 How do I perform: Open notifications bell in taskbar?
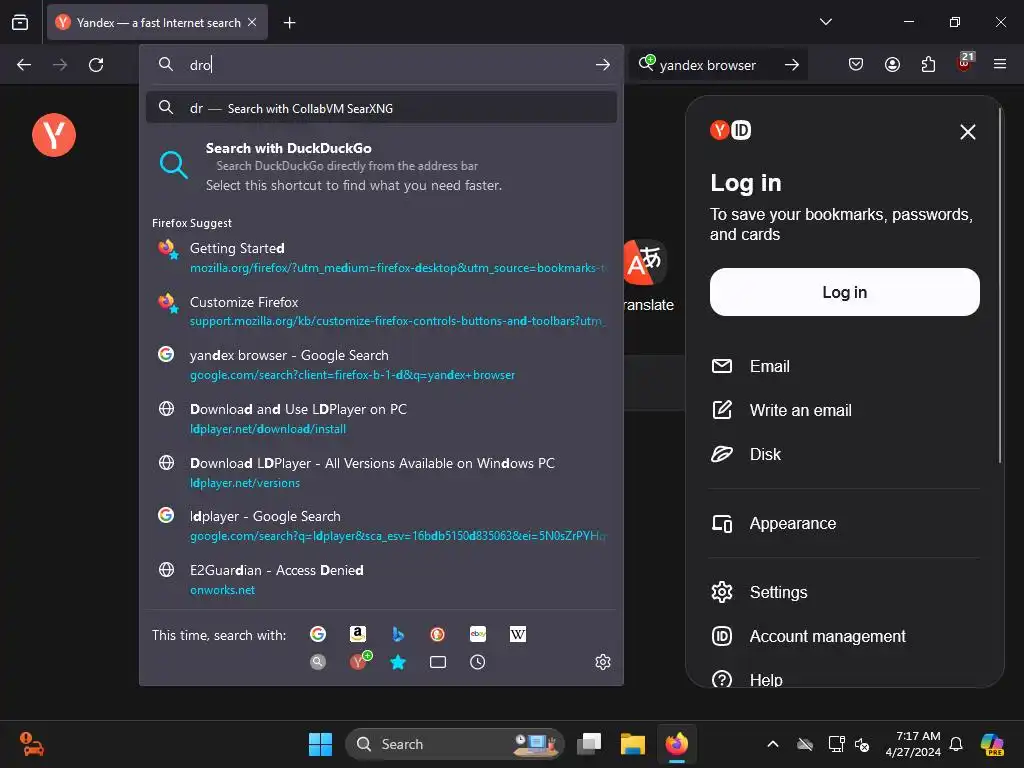(956, 744)
